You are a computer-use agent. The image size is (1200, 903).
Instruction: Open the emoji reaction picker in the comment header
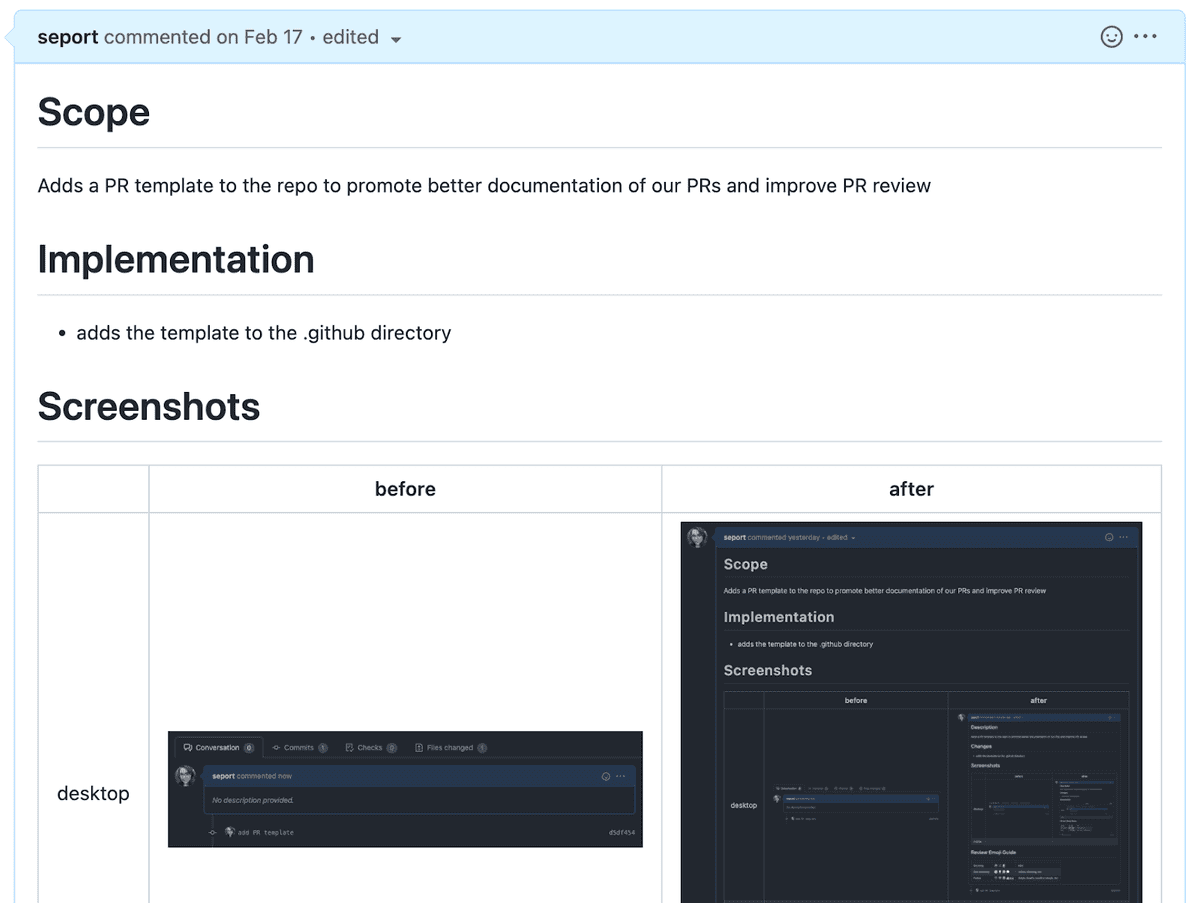tap(1111, 37)
